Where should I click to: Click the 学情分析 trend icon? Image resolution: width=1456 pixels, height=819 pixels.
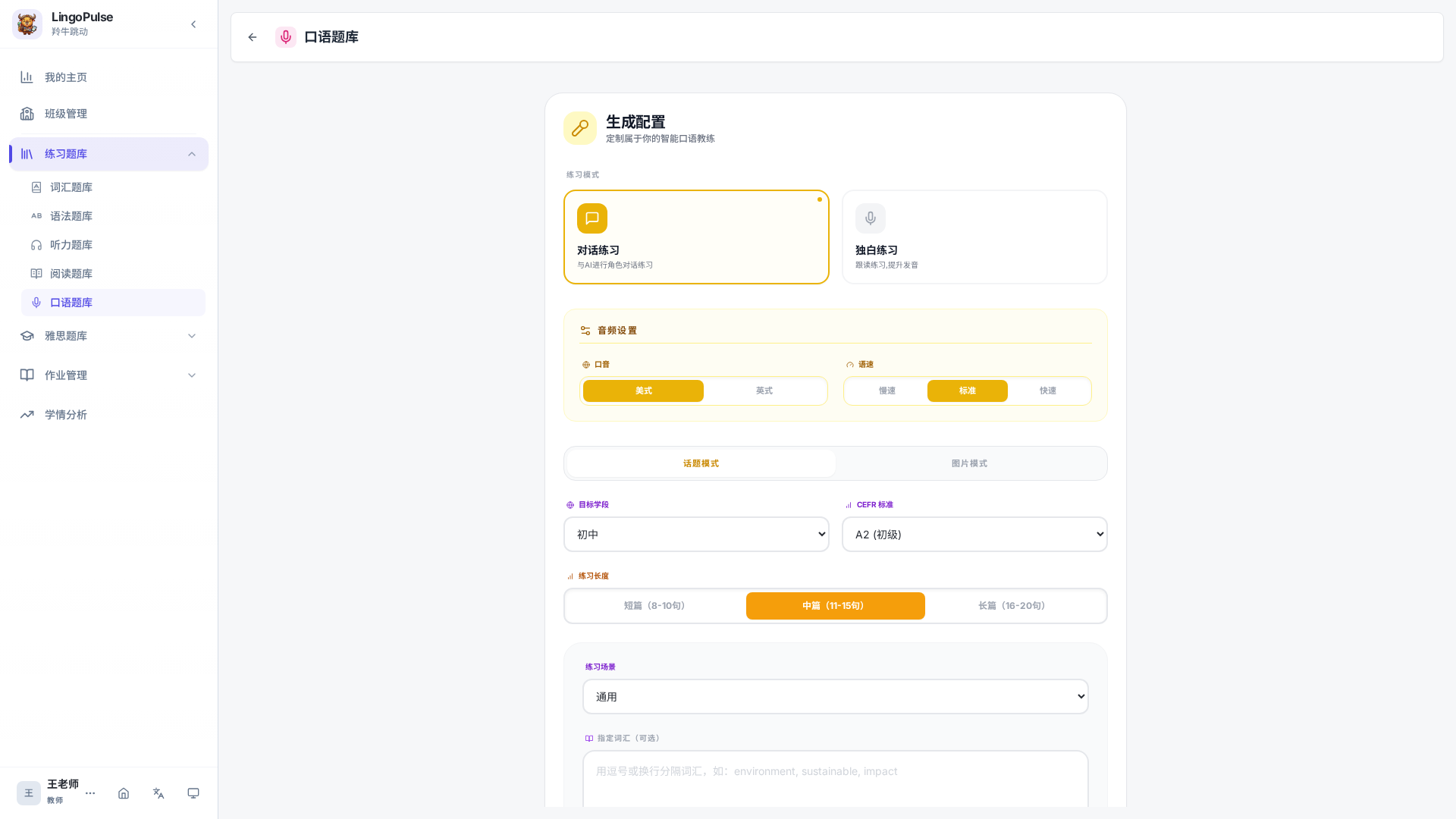click(x=27, y=415)
